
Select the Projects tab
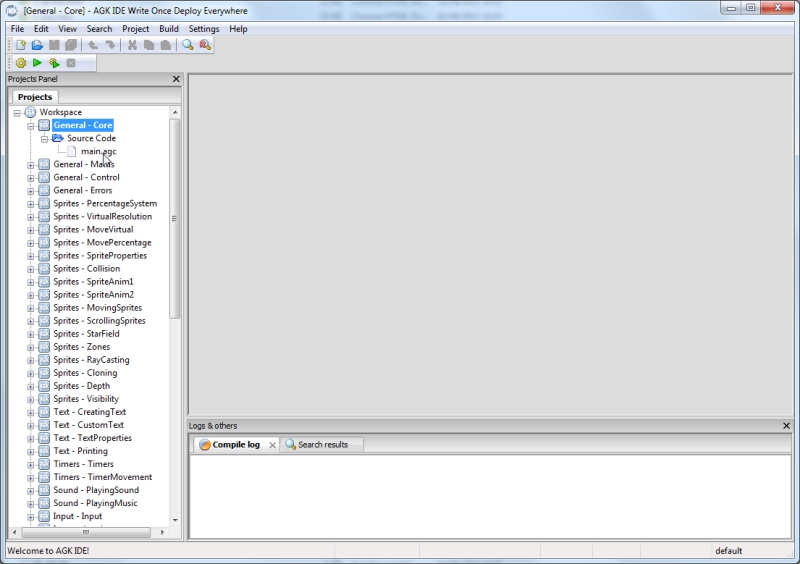tap(35, 97)
